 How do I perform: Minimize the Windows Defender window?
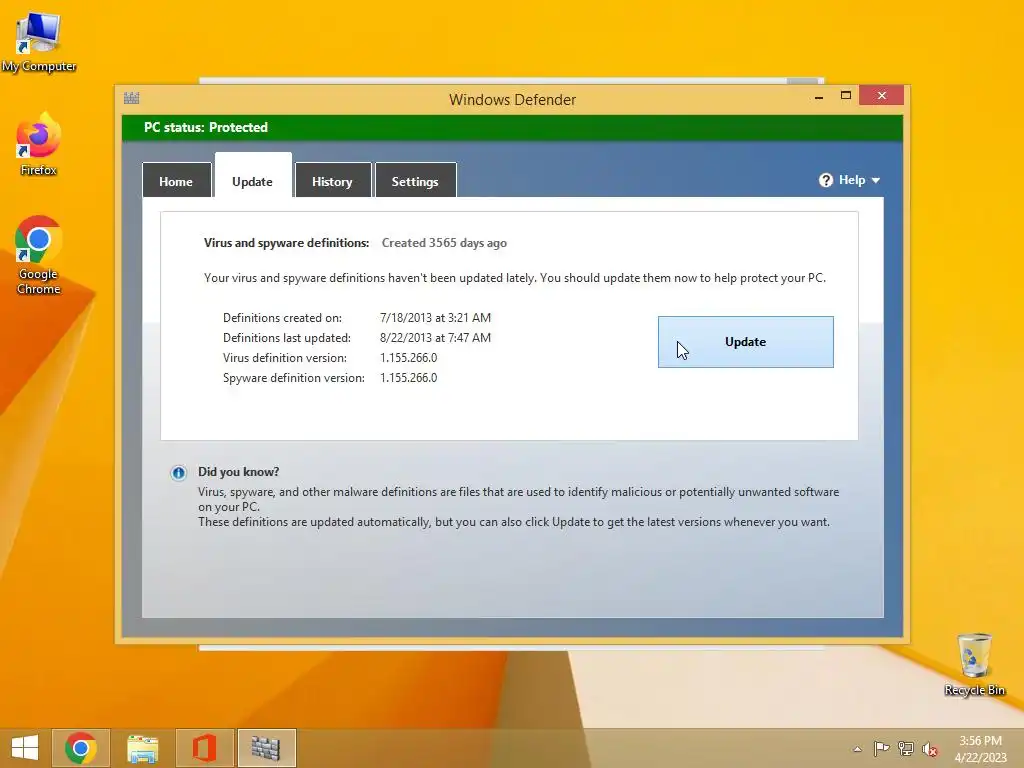pos(819,97)
